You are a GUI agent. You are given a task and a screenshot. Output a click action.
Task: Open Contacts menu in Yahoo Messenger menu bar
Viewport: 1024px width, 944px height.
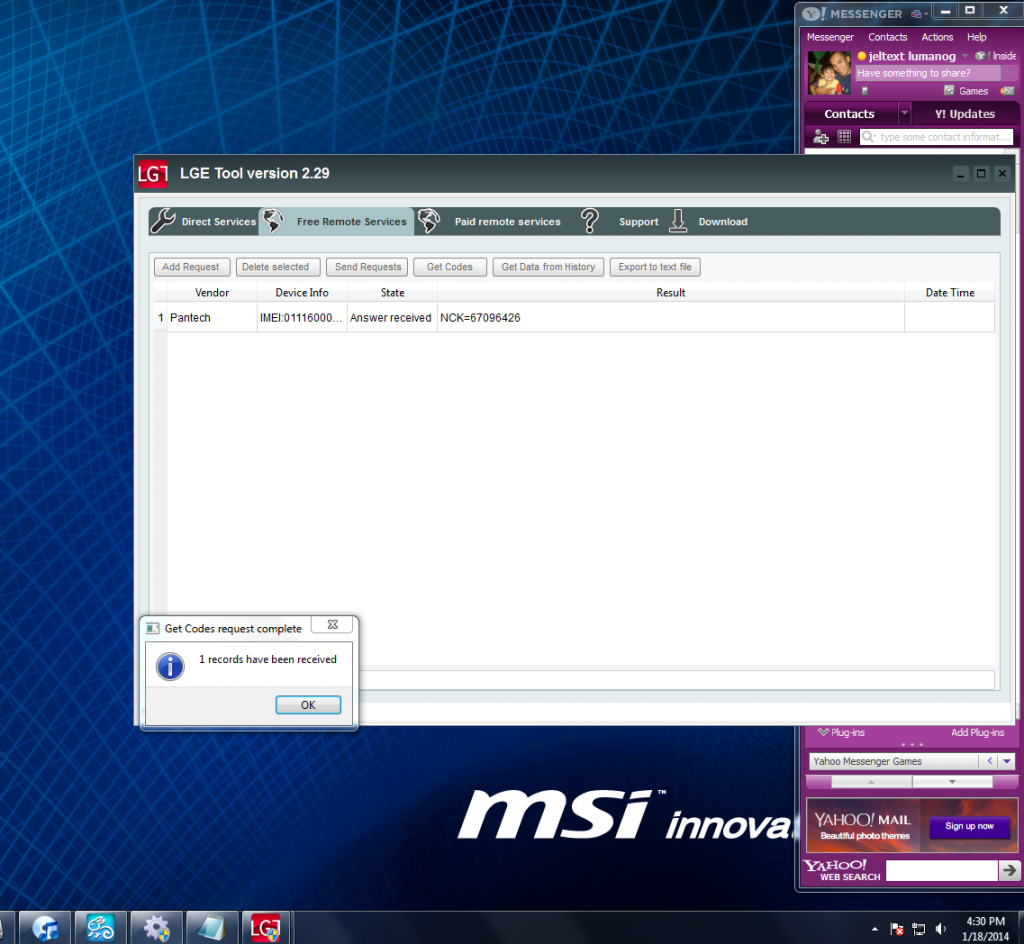pos(888,37)
